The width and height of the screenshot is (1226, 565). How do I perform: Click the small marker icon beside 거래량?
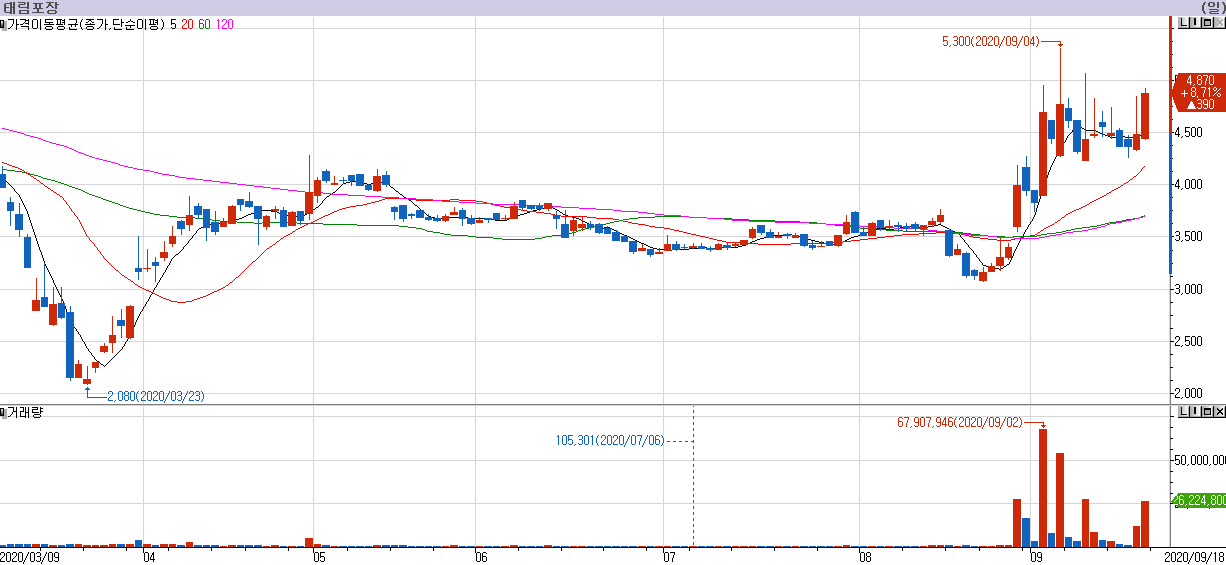tap(3, 412)
